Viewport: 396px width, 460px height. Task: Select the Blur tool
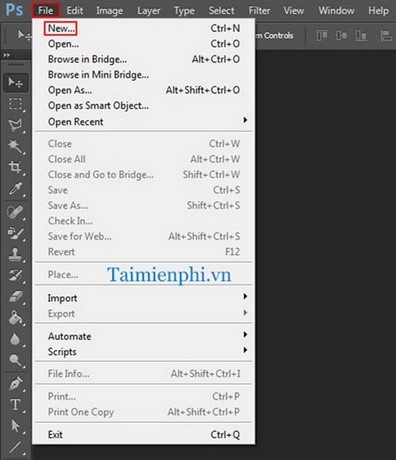tap(15, 339)
